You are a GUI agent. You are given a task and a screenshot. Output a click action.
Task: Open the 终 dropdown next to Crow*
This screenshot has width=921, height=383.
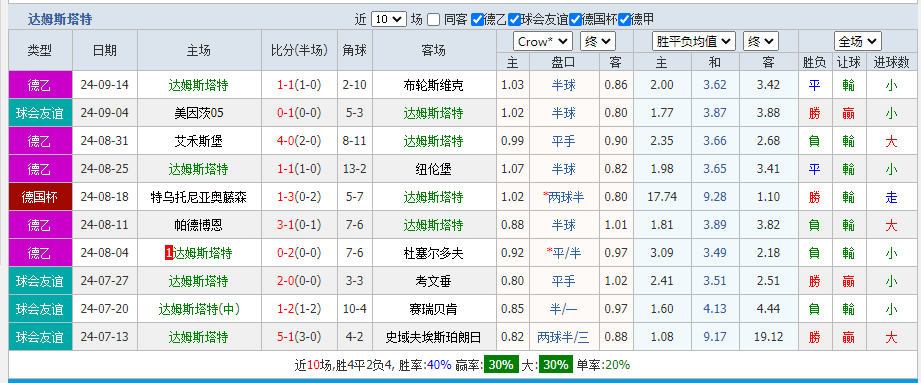point(597,42)
